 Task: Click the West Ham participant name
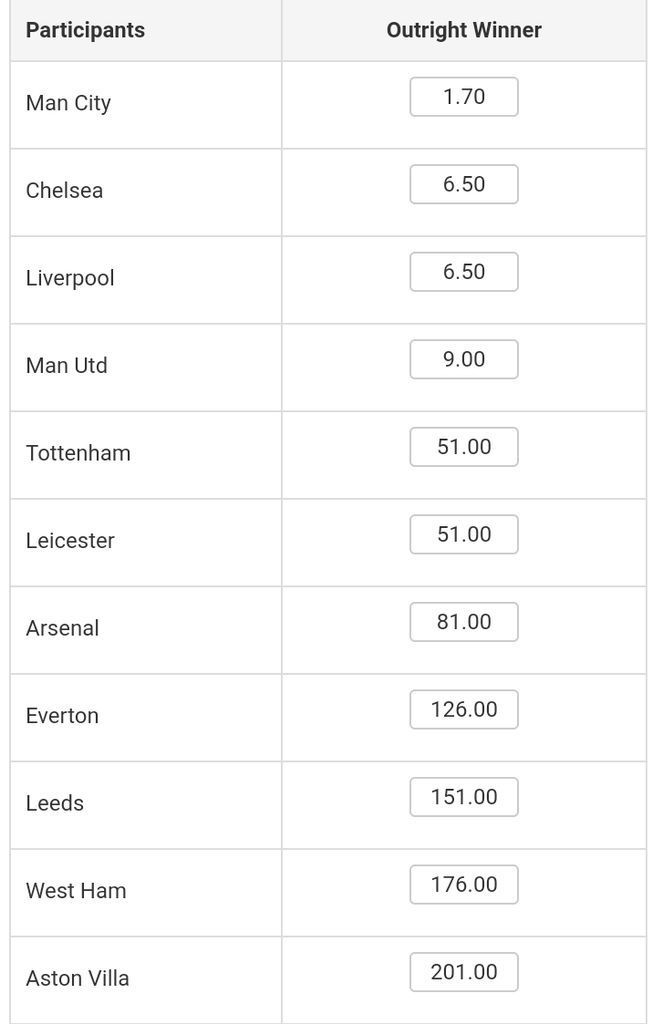coord(76,891)
